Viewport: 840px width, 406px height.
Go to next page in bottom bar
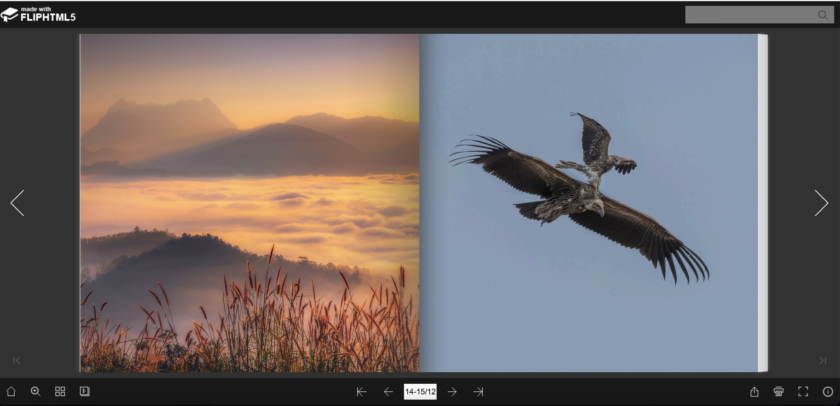[452, 392]
